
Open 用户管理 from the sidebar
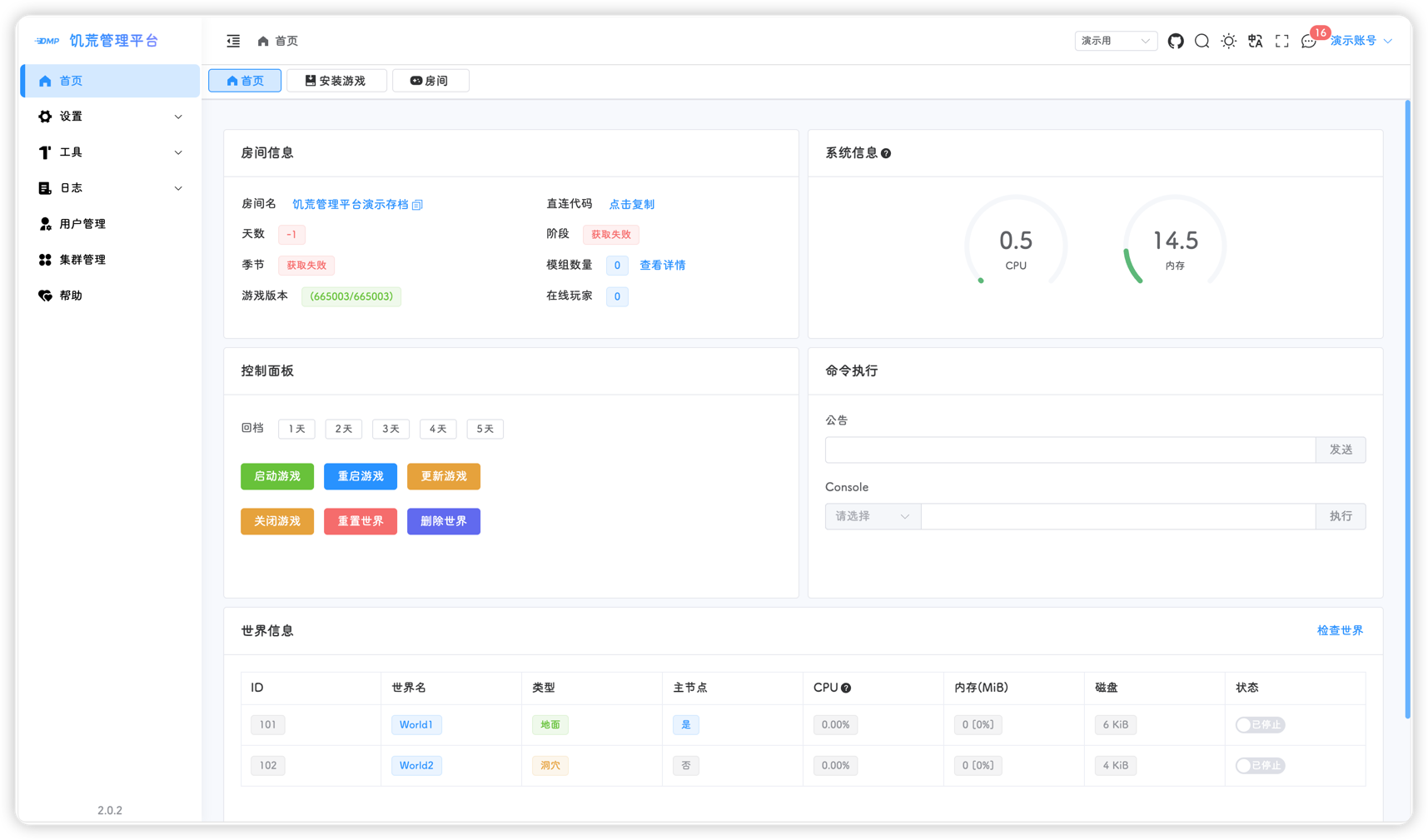(x=82, y=223)
